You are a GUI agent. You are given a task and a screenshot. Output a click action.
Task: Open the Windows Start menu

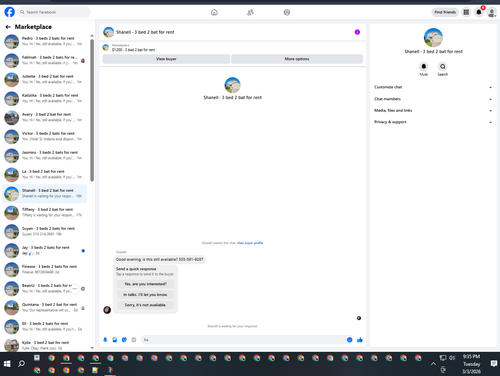7,364
